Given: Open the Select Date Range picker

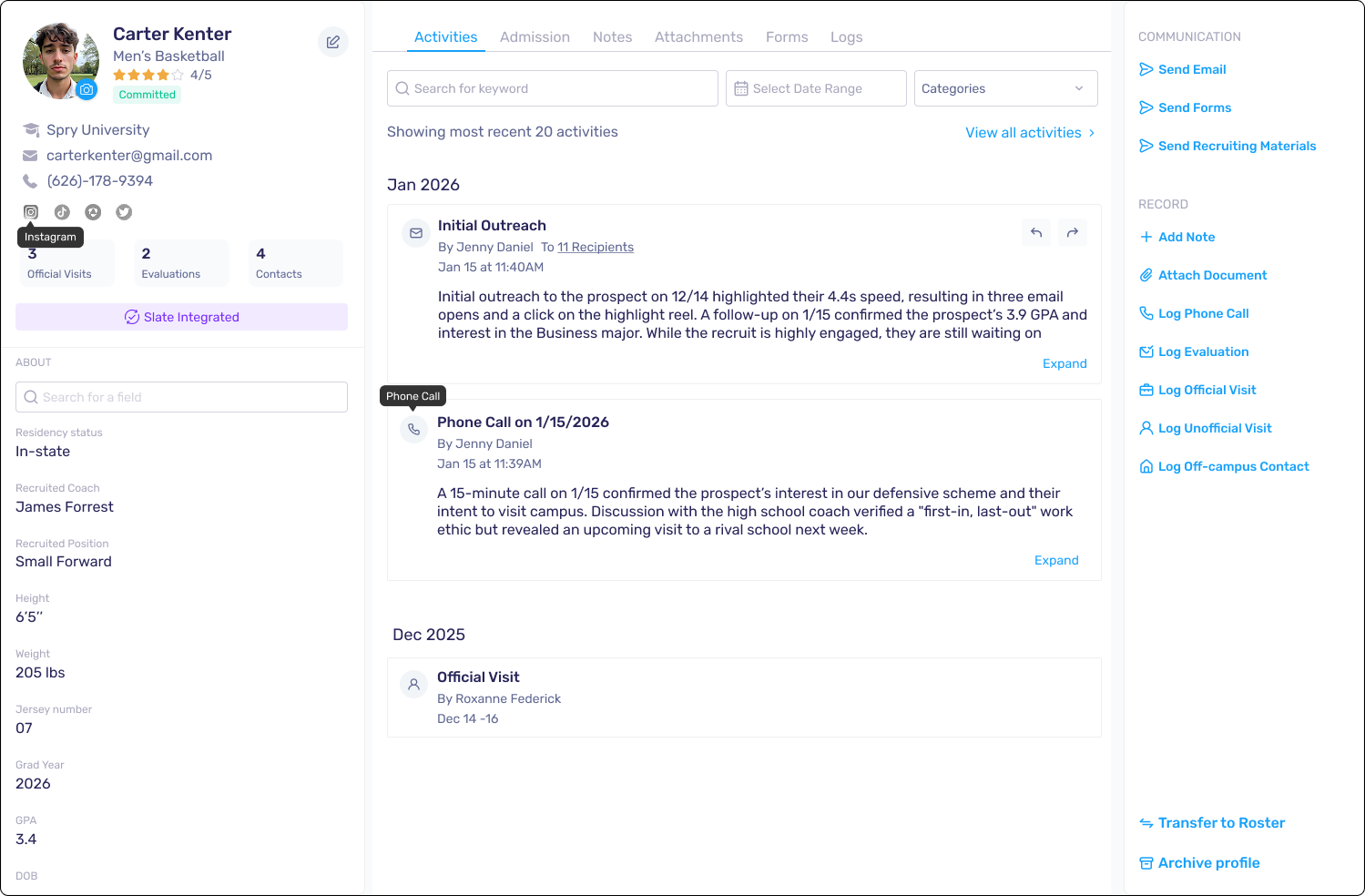Looking at the screenshot, I should coord(816,88).
